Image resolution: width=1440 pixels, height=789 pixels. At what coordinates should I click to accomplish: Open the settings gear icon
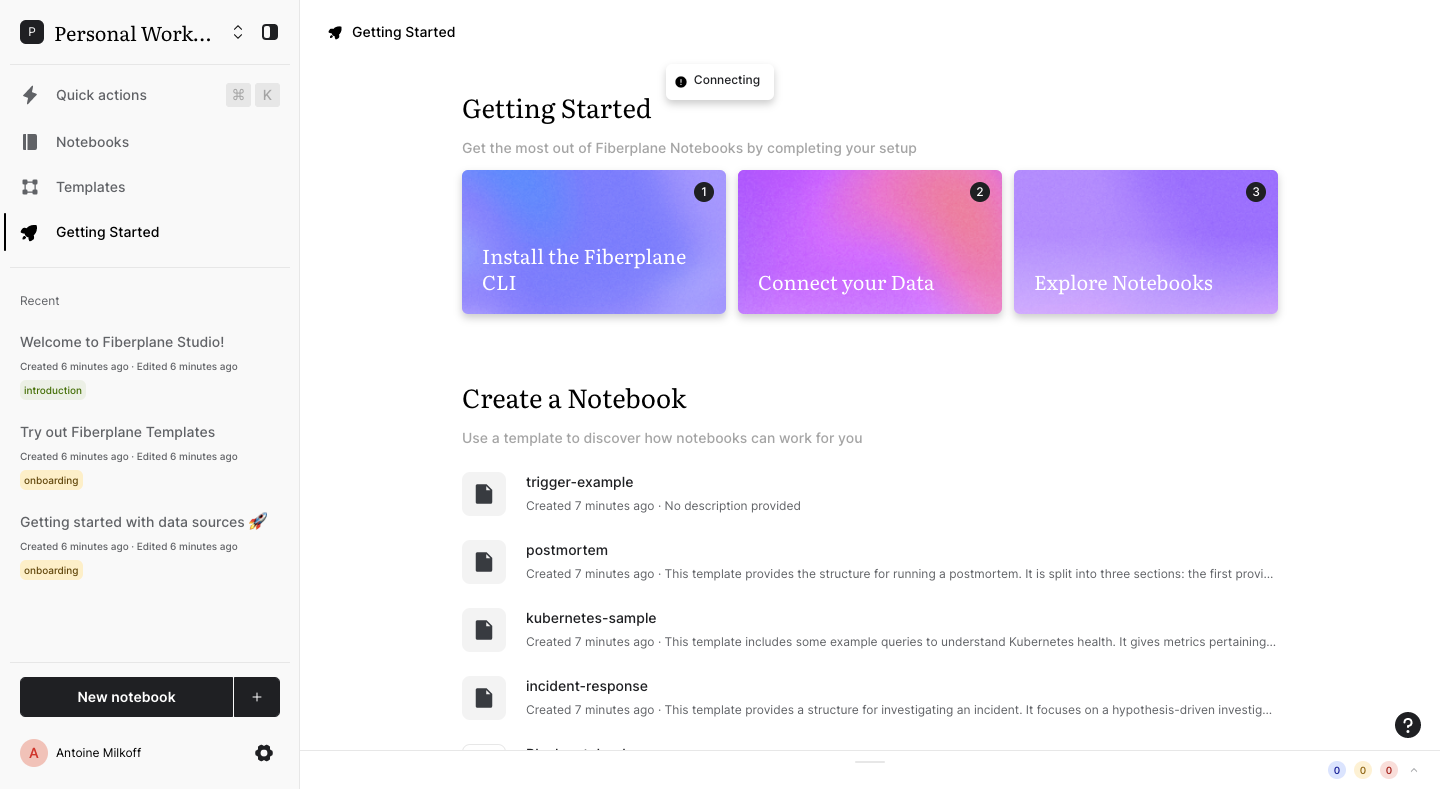264,753
